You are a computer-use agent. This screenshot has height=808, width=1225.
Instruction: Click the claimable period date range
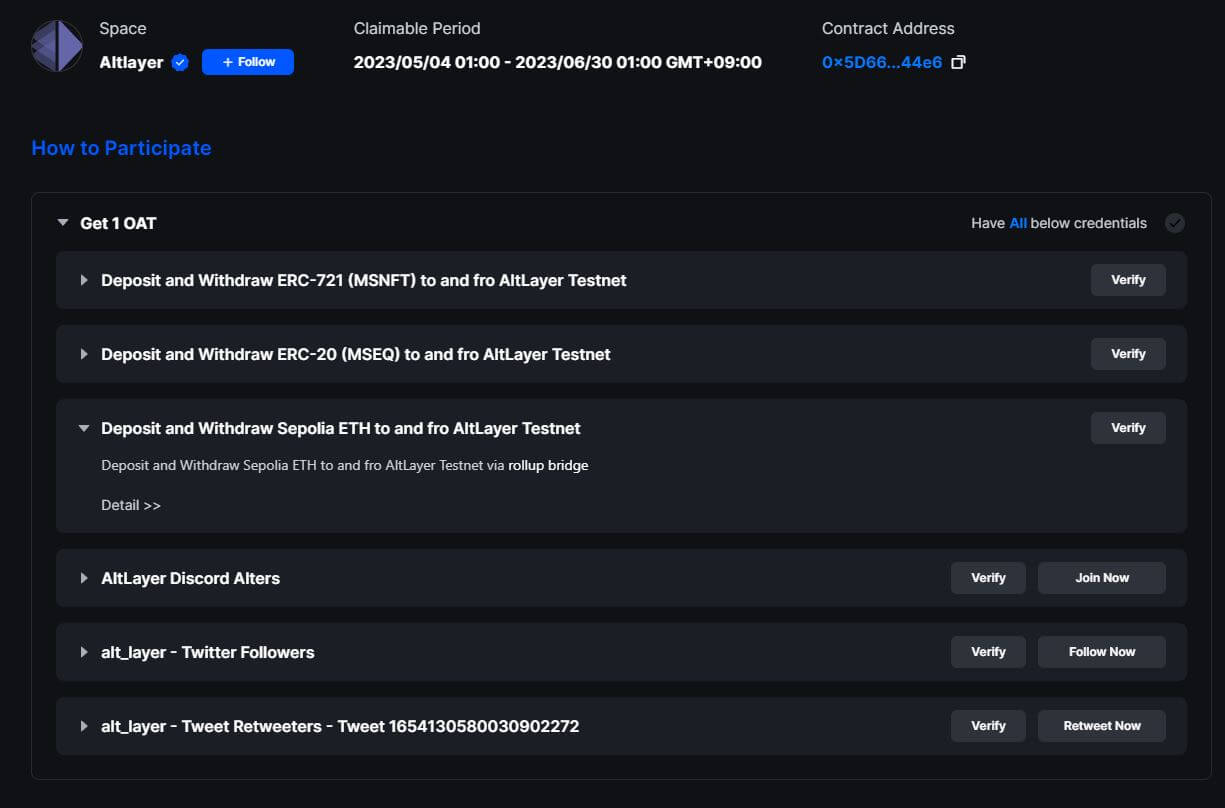click(x=558, y=62)
